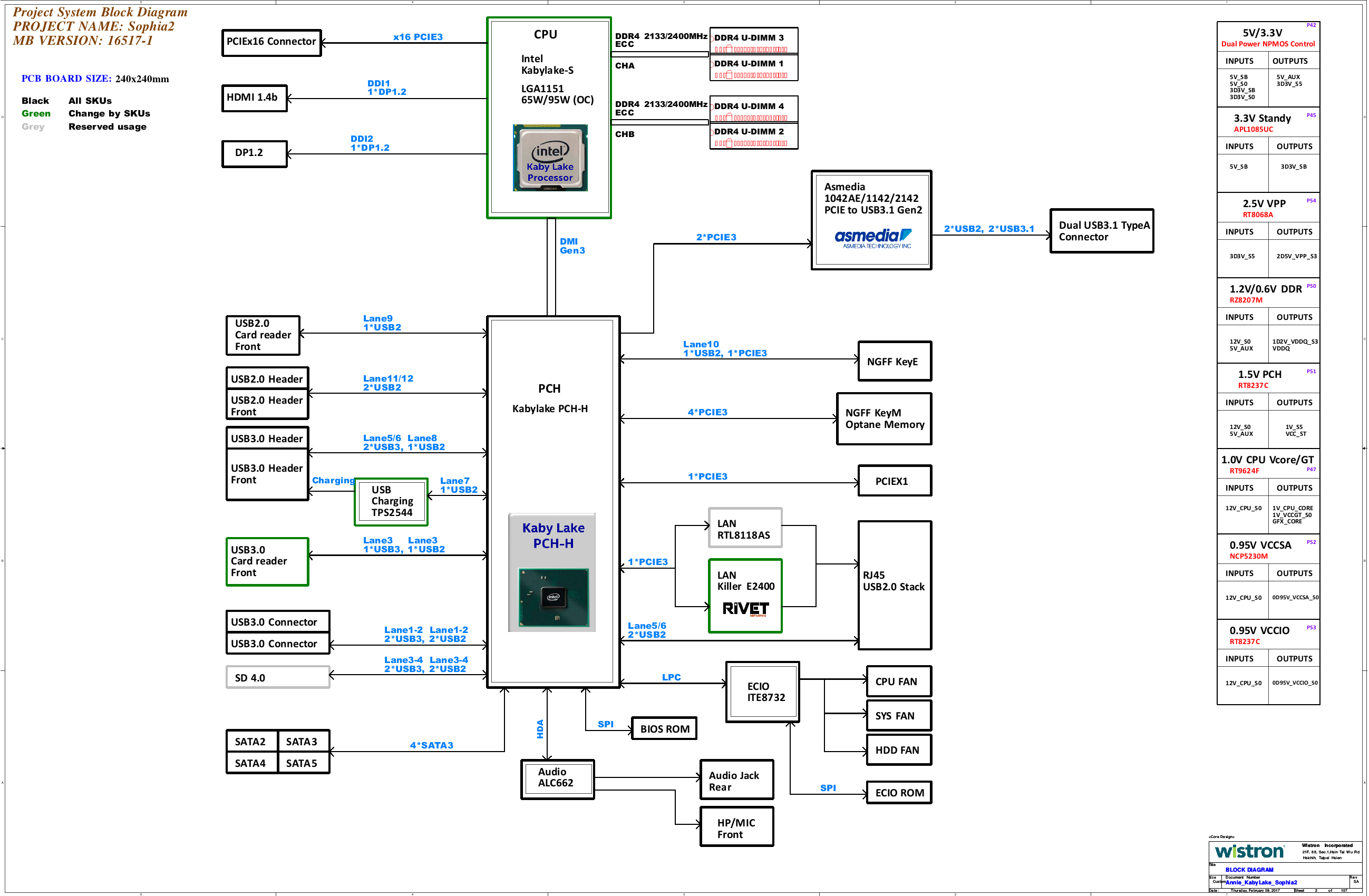Screen dimensions: 1369x896
Task: Click the 'BIOS ROM' block
Action: (x=664, y=728)
